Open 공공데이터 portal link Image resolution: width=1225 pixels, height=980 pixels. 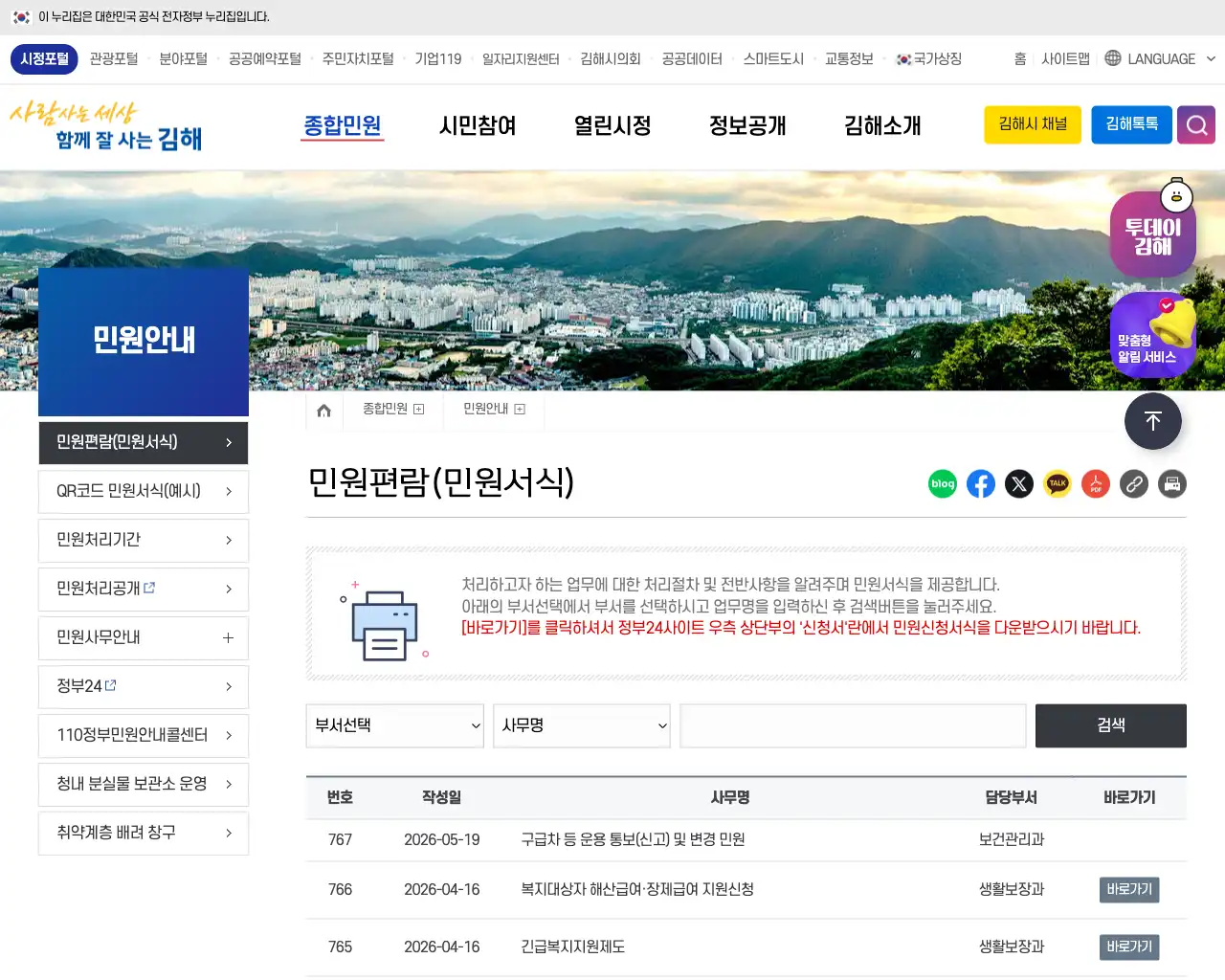[x=692, y=58]
